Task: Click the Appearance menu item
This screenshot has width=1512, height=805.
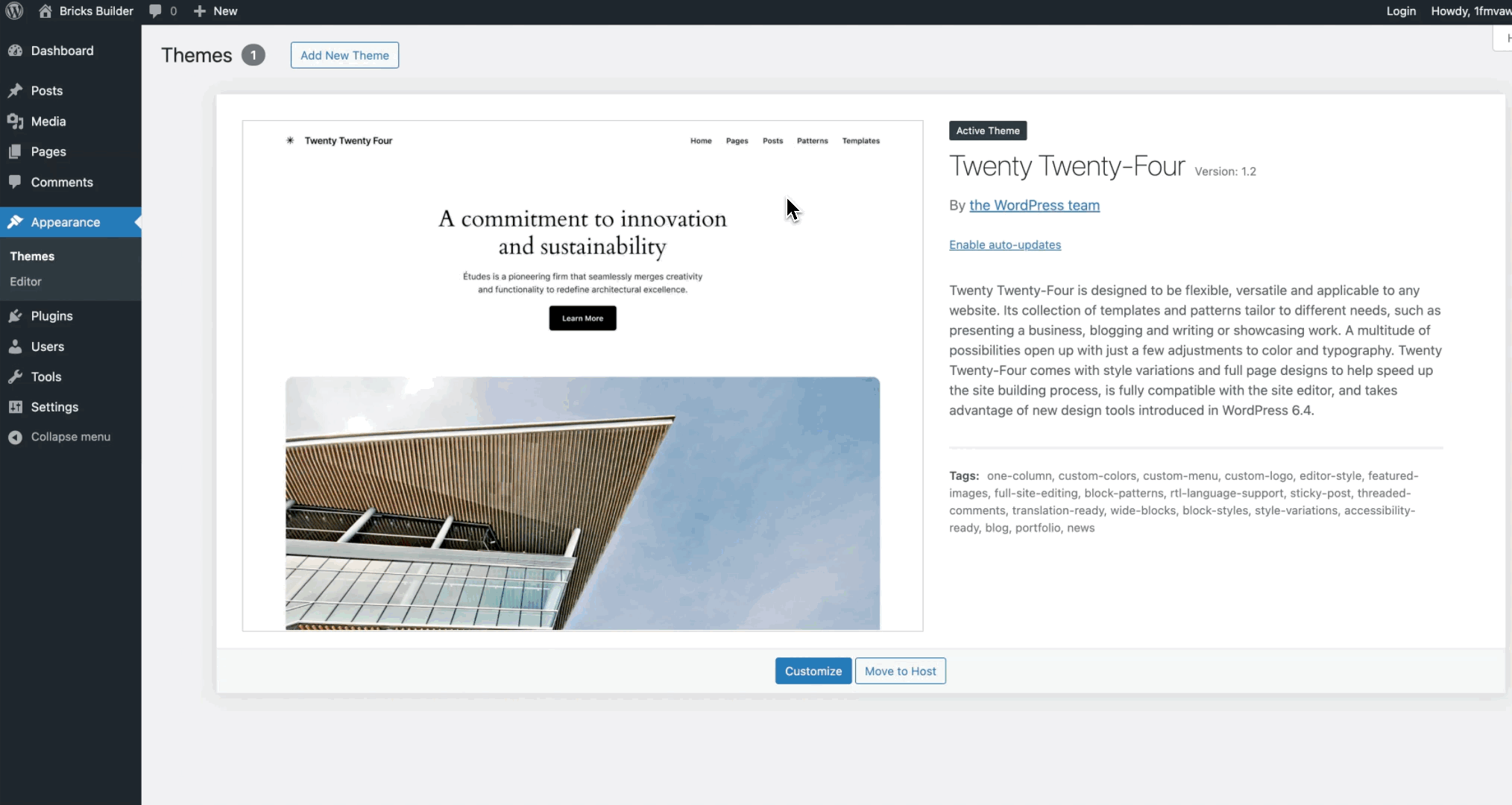Action: pyautogui.click(x=65, y=221)
